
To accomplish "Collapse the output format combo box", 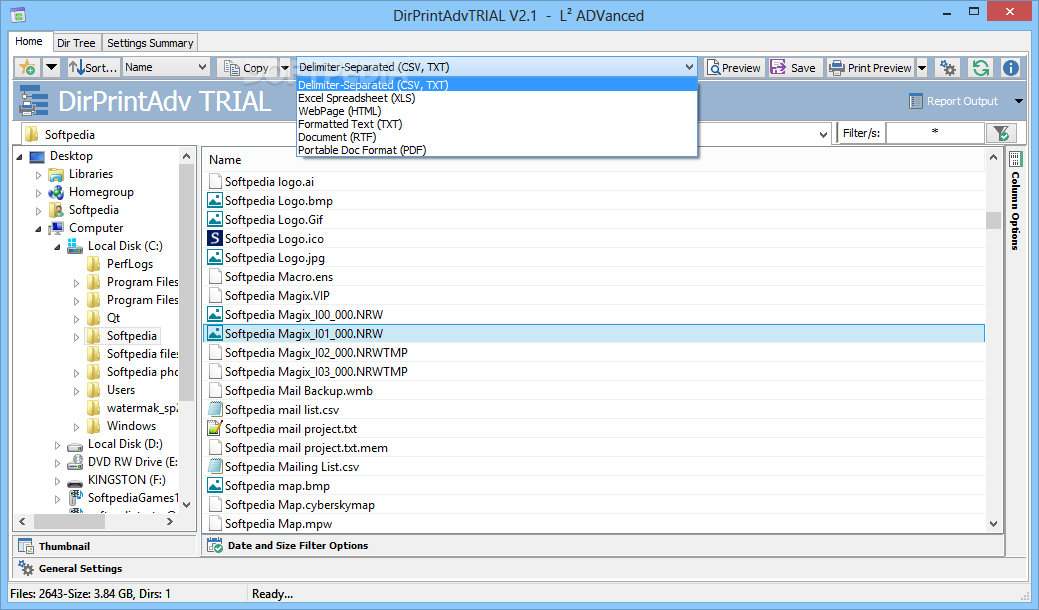I will pyautogui.click(x=689, y=67).
